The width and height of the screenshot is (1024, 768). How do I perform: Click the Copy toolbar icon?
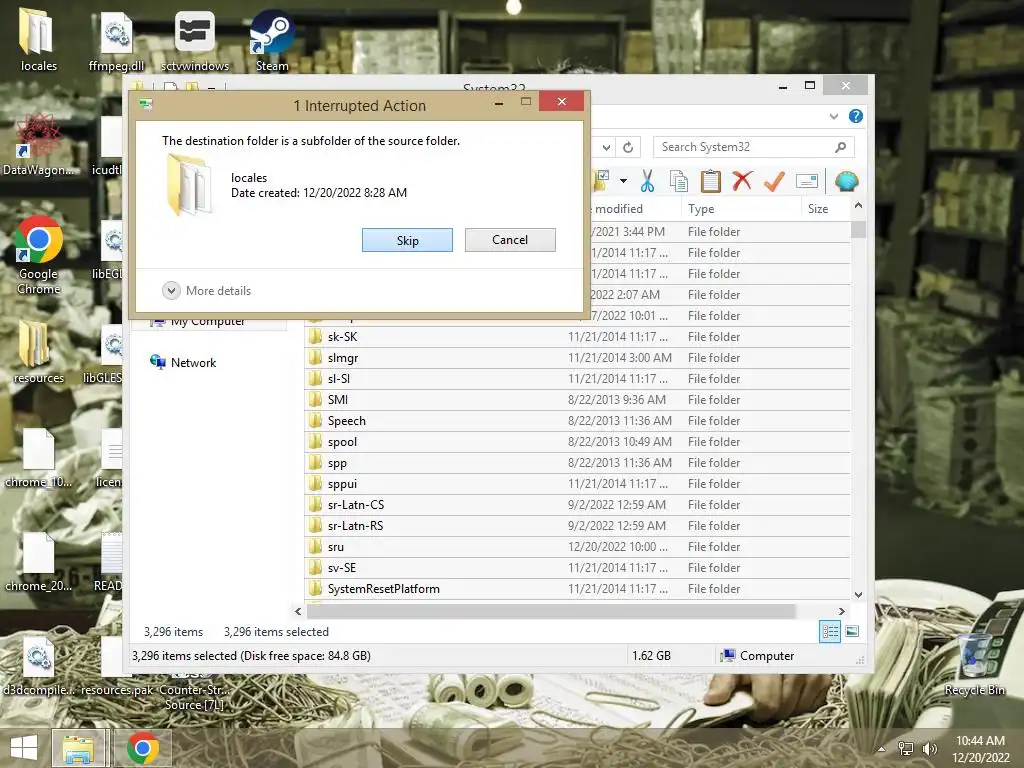click(x=679, y=181)
